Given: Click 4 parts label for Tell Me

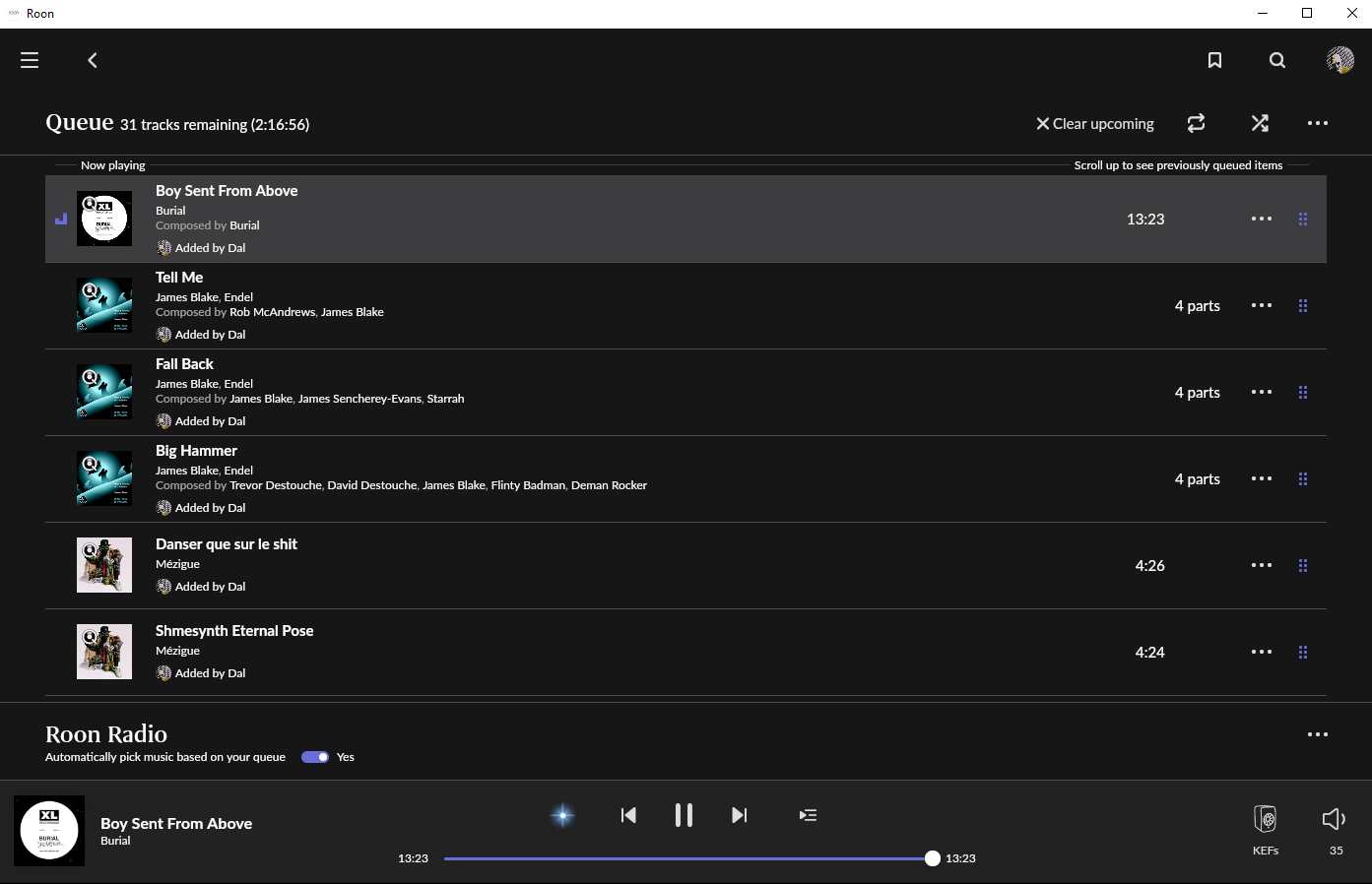Looking at the screenshot, I should click(1198, 306).
